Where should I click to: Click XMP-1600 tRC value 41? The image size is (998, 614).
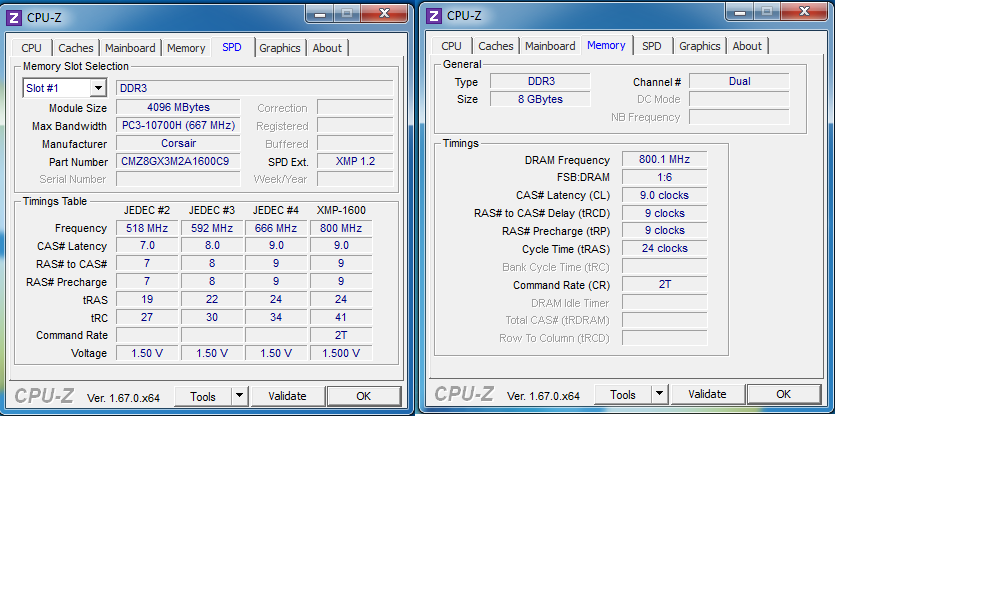coord(341,317)
